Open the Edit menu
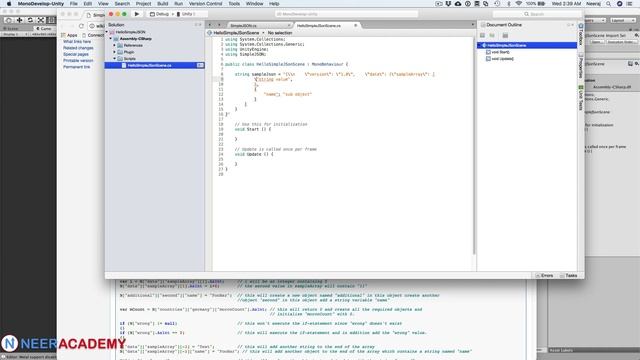This screenshot has width=640, height=360. click(x=88, y=4)
